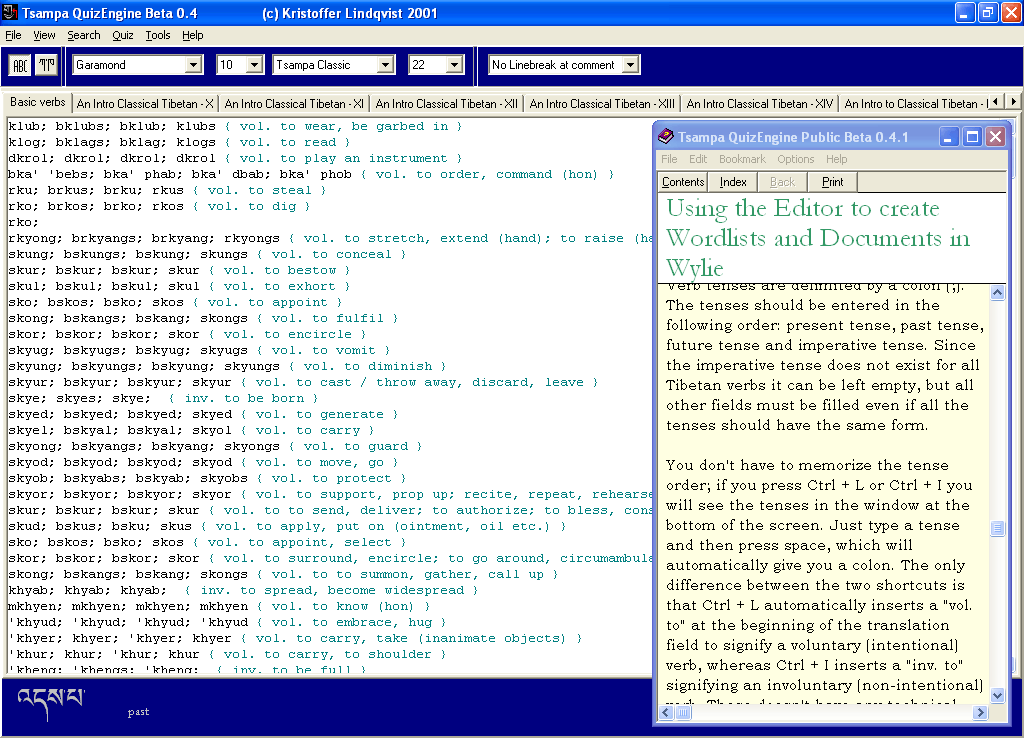
Task: Click the ABC Latin script mode icon
Action: (x=20, y=65)
